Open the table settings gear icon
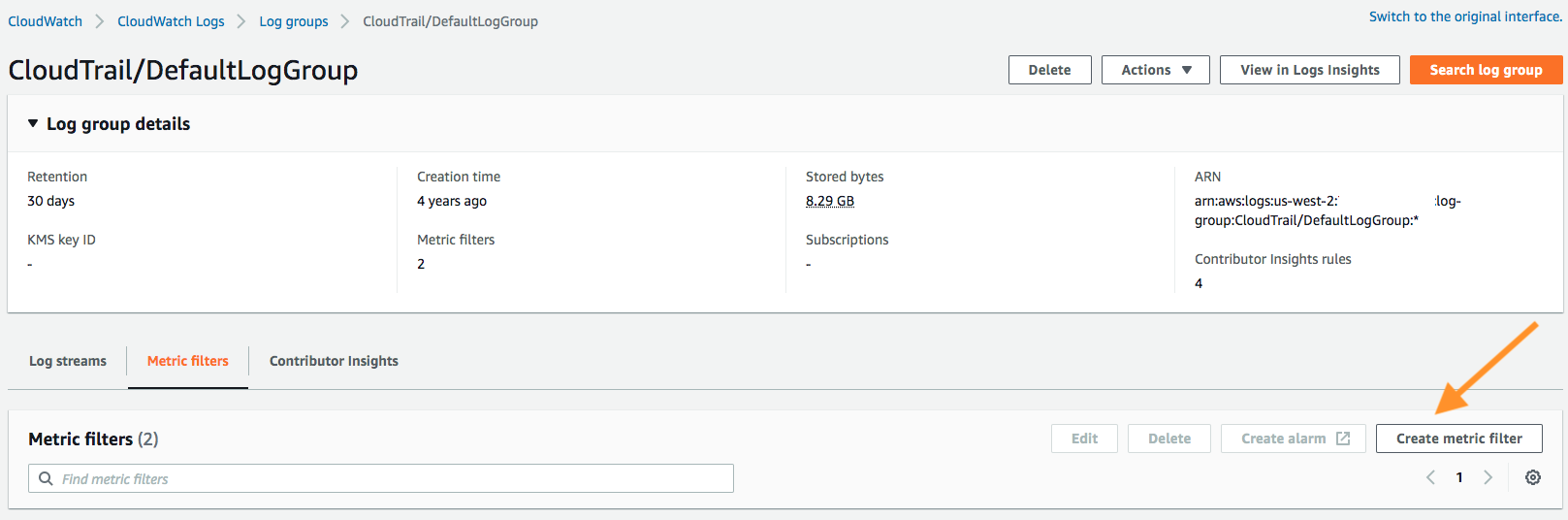The width and height of the screenshot is (1568, 520). point(1533,477)
